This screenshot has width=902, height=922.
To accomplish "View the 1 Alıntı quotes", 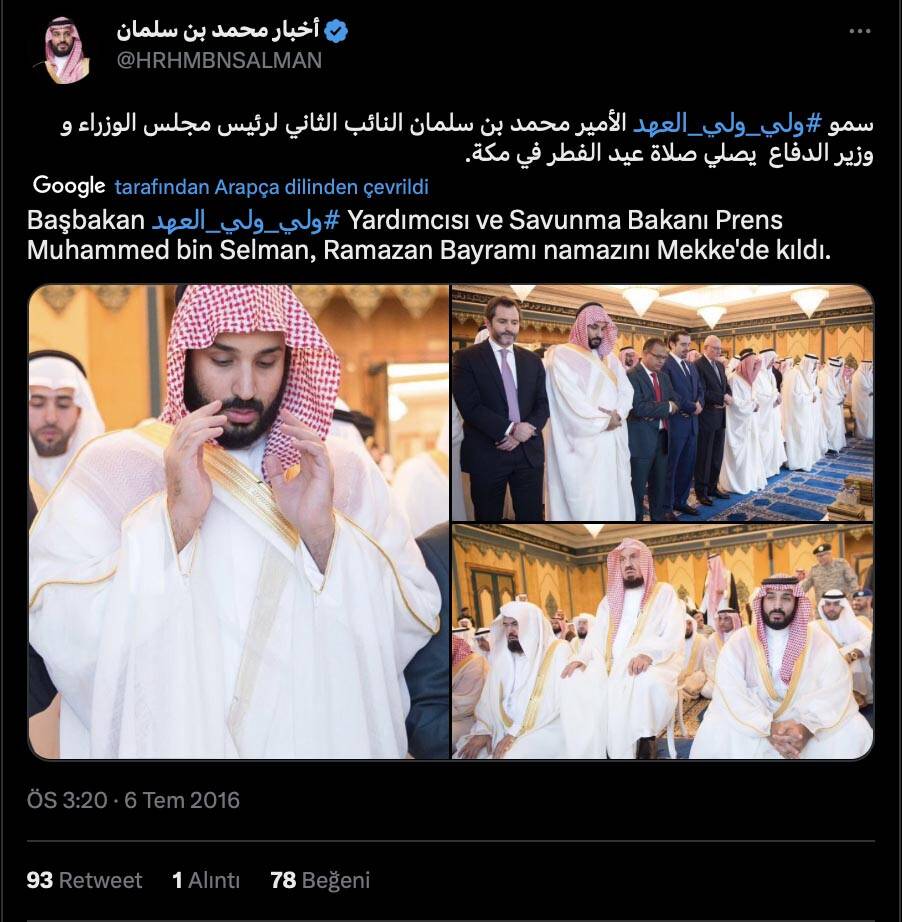I will coord(206,880).
